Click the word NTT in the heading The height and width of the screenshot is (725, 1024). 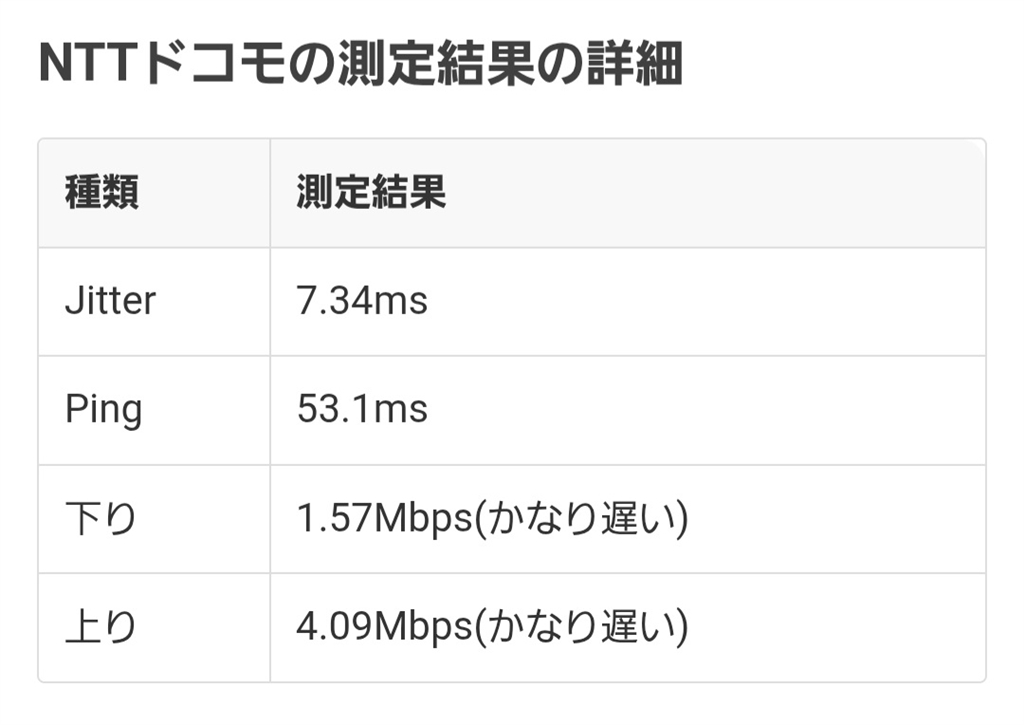click(88, 66)
